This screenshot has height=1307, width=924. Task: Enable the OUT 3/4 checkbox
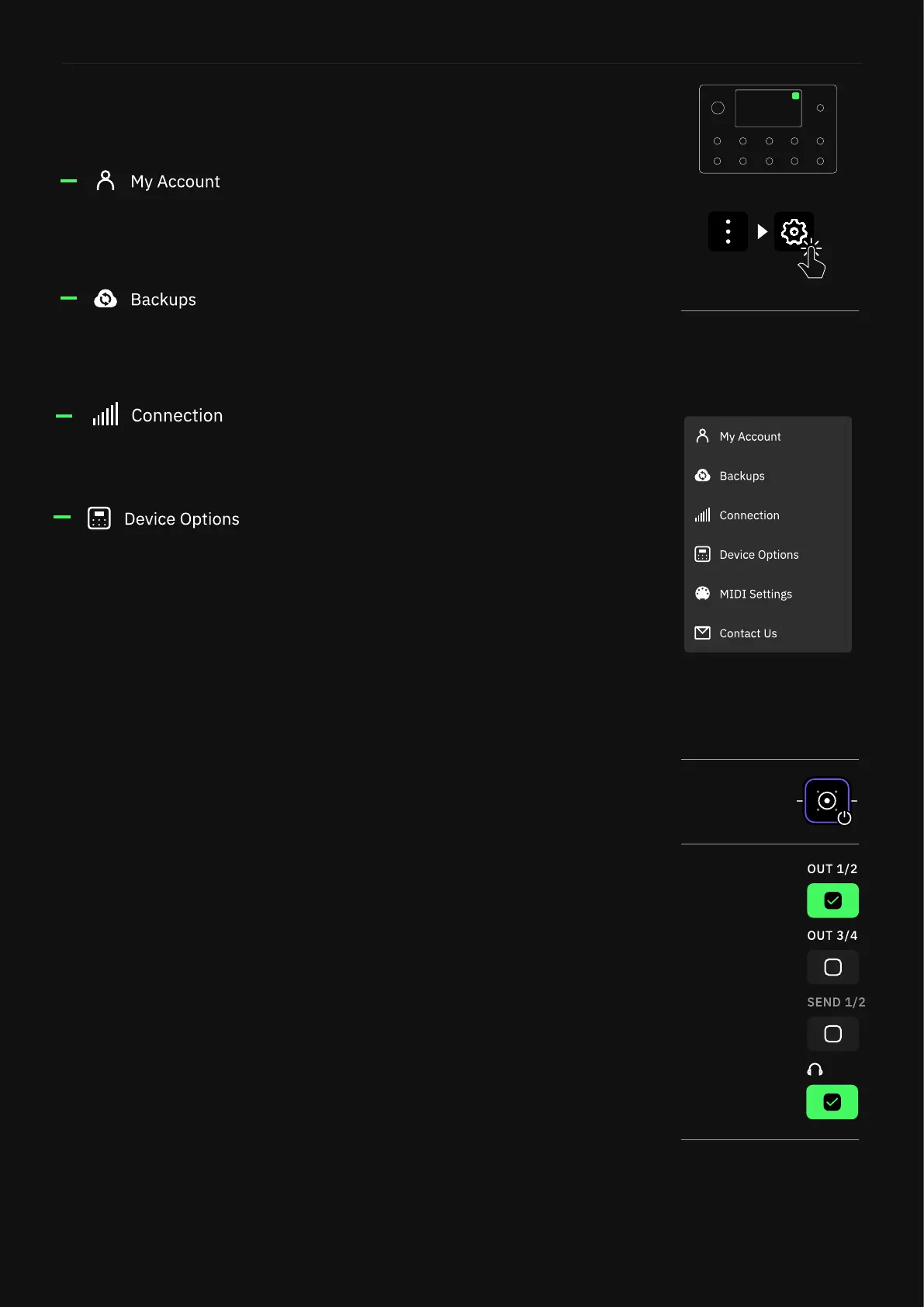click(x=832, y=967)
